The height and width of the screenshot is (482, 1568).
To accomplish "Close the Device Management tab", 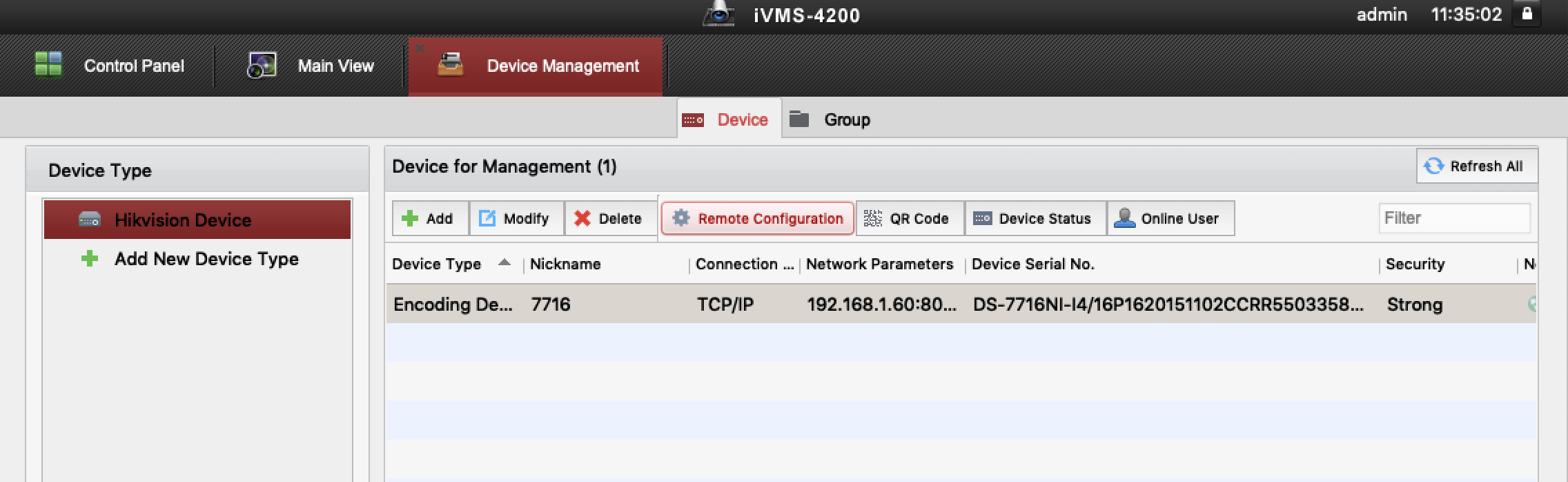I will [420, 48].
